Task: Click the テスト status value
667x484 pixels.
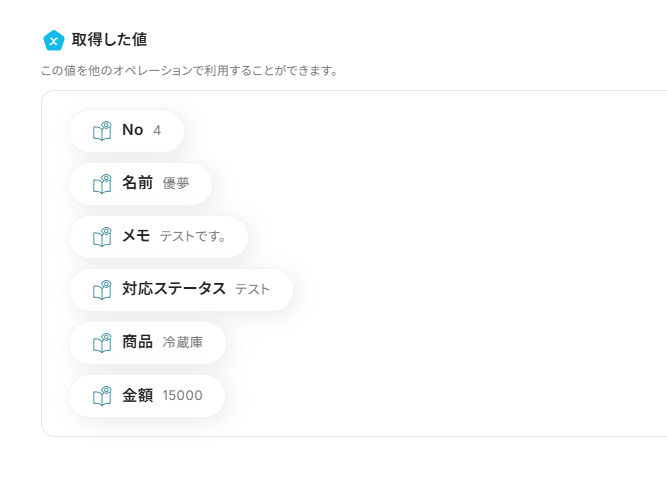Action: pyautogui.click(x=253, y=290)
